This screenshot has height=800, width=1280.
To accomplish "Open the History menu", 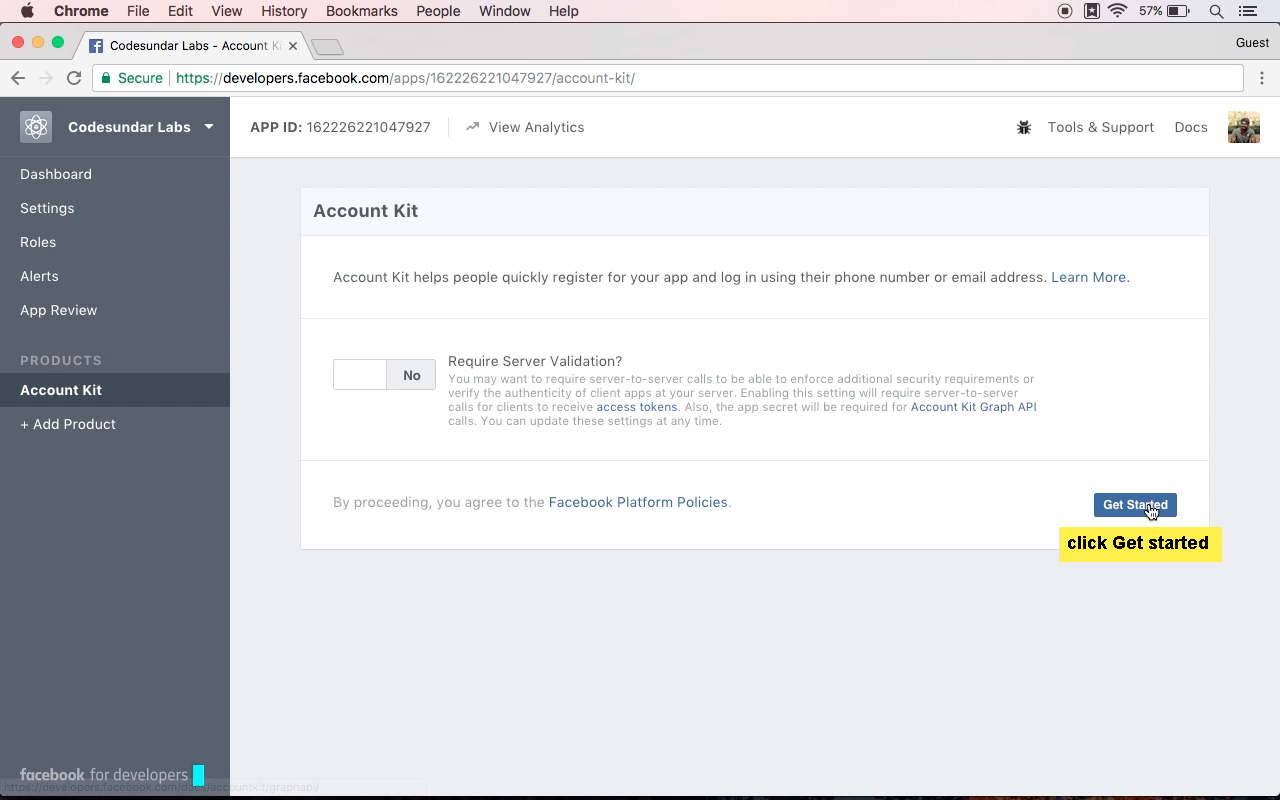I will (x=284, y=11).
